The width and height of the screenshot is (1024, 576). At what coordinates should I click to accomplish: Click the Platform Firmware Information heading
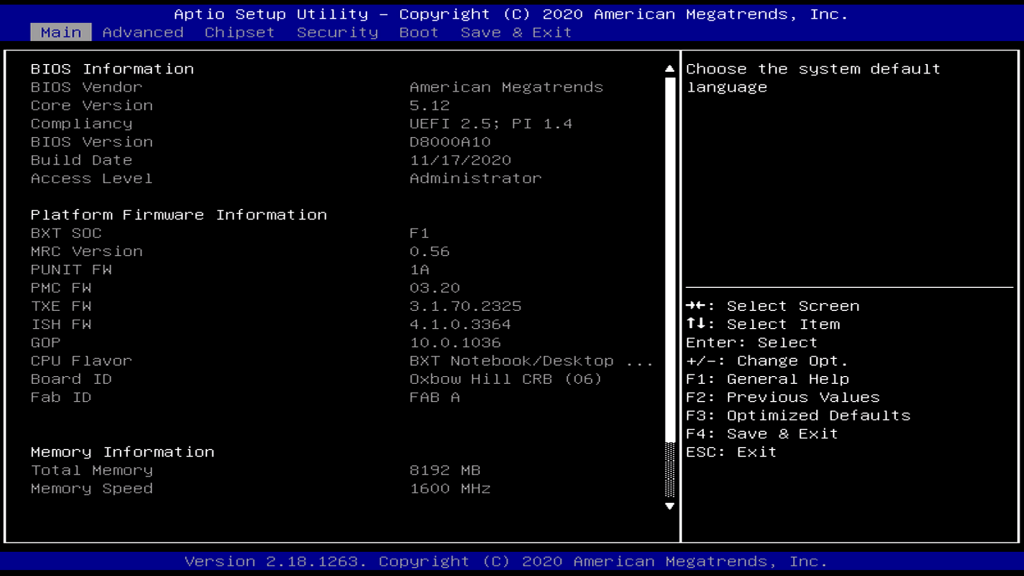click(x=179, y=215)
